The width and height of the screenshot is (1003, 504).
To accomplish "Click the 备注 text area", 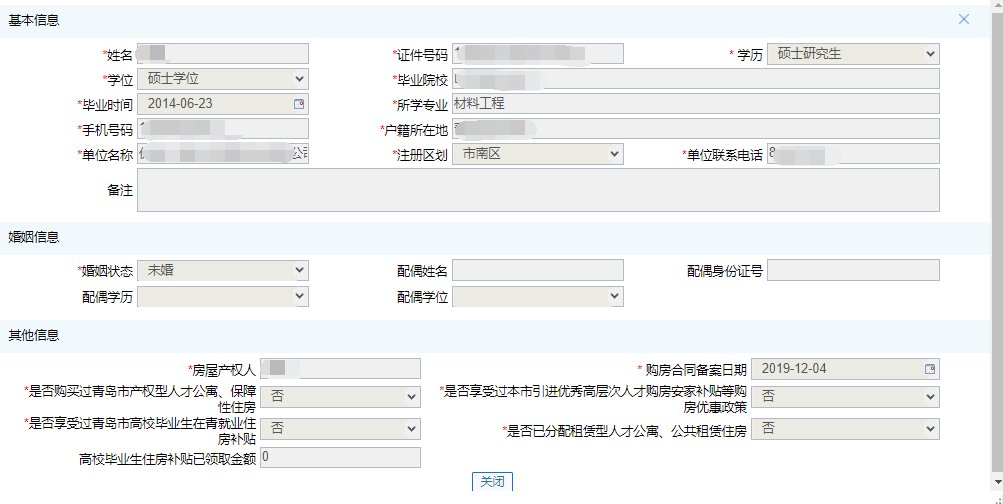I will tap(539, 190).
